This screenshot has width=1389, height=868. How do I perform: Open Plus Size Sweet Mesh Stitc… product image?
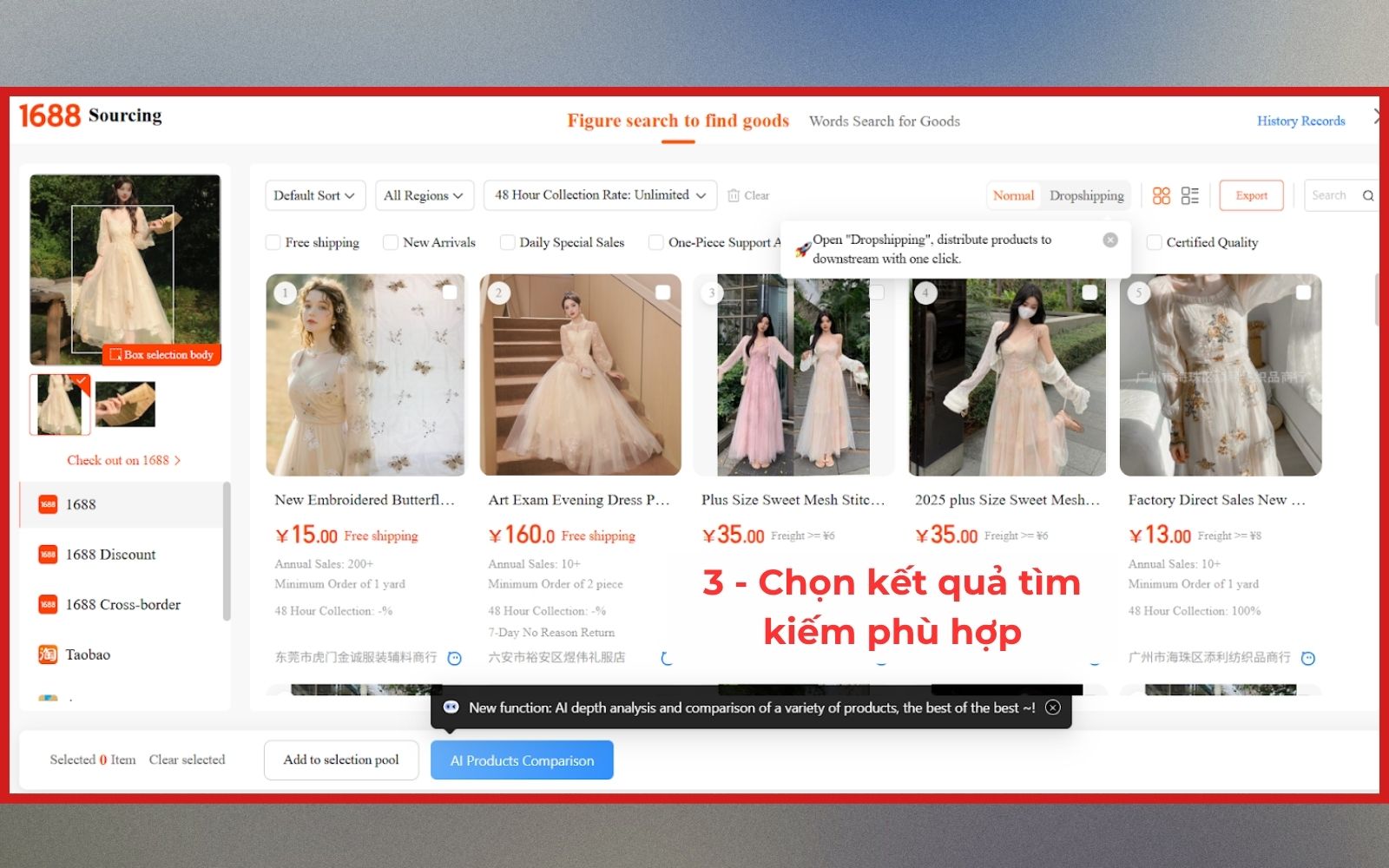[x=793, y=375]
